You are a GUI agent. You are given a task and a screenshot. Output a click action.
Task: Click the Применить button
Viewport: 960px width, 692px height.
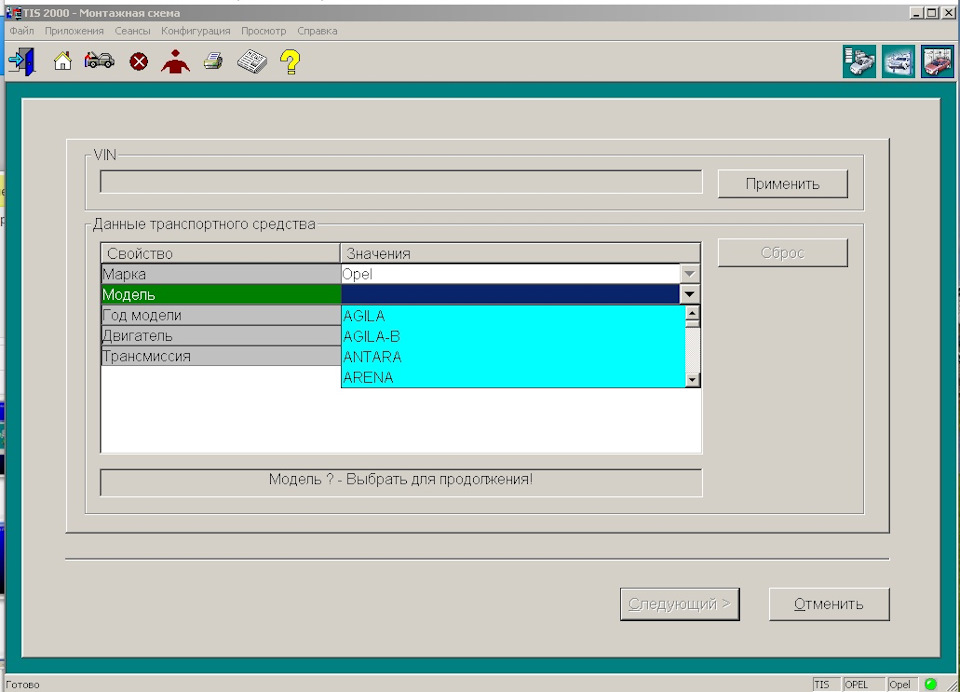pos(782,184)
